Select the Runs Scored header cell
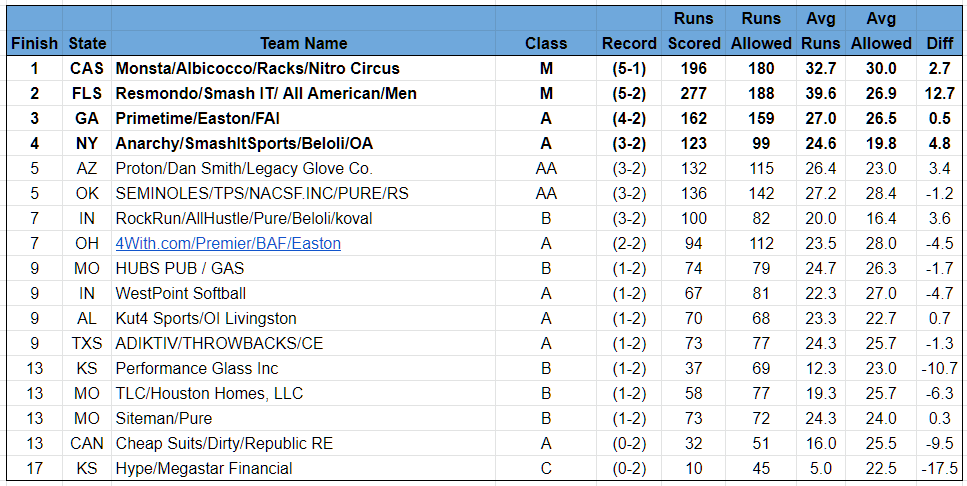This screenshot has width=967, height=486. coord(694,31)
